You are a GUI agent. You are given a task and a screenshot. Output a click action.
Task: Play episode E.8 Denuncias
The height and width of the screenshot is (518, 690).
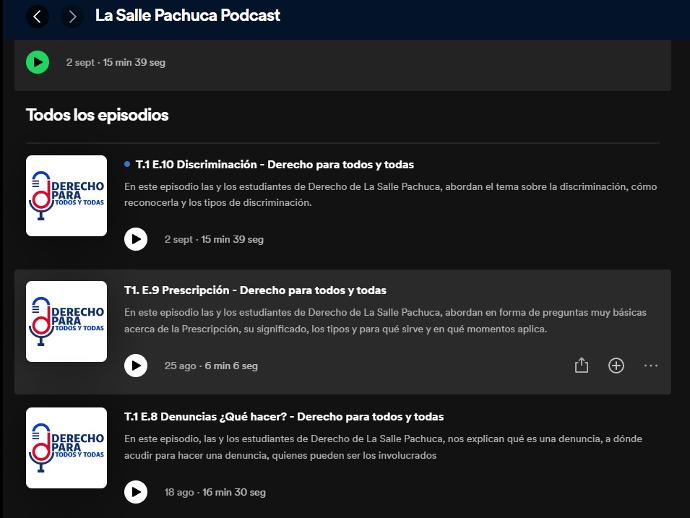pyautogui.click(x=136, y=492)
